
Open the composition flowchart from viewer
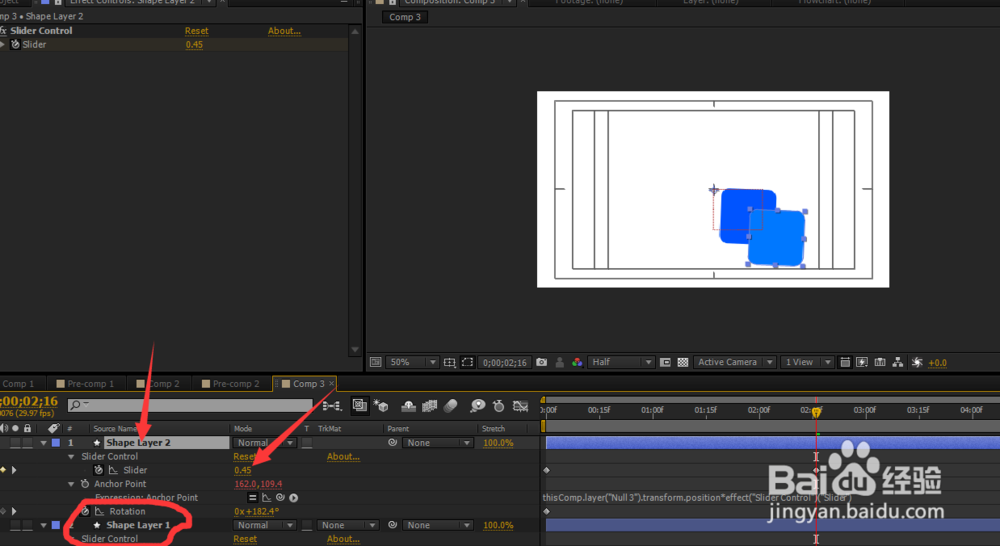[x=898, y=362]
